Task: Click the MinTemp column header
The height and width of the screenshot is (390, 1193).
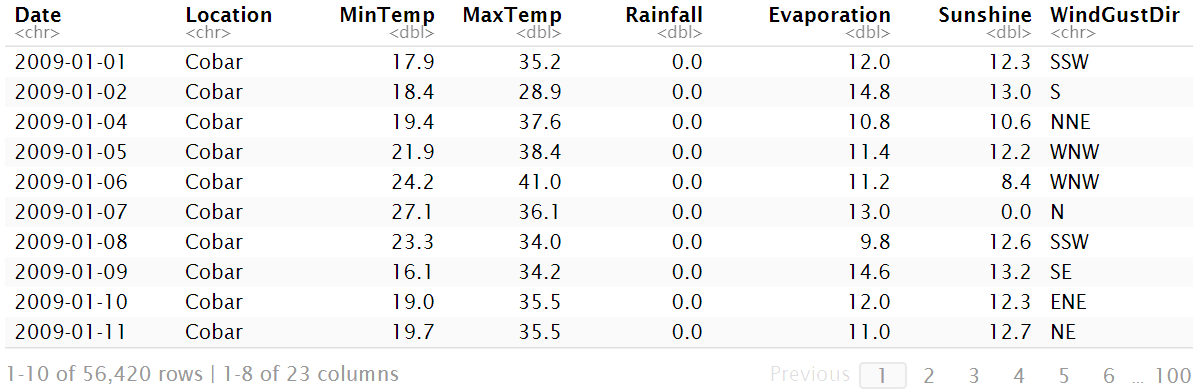Action: [387, 15]
